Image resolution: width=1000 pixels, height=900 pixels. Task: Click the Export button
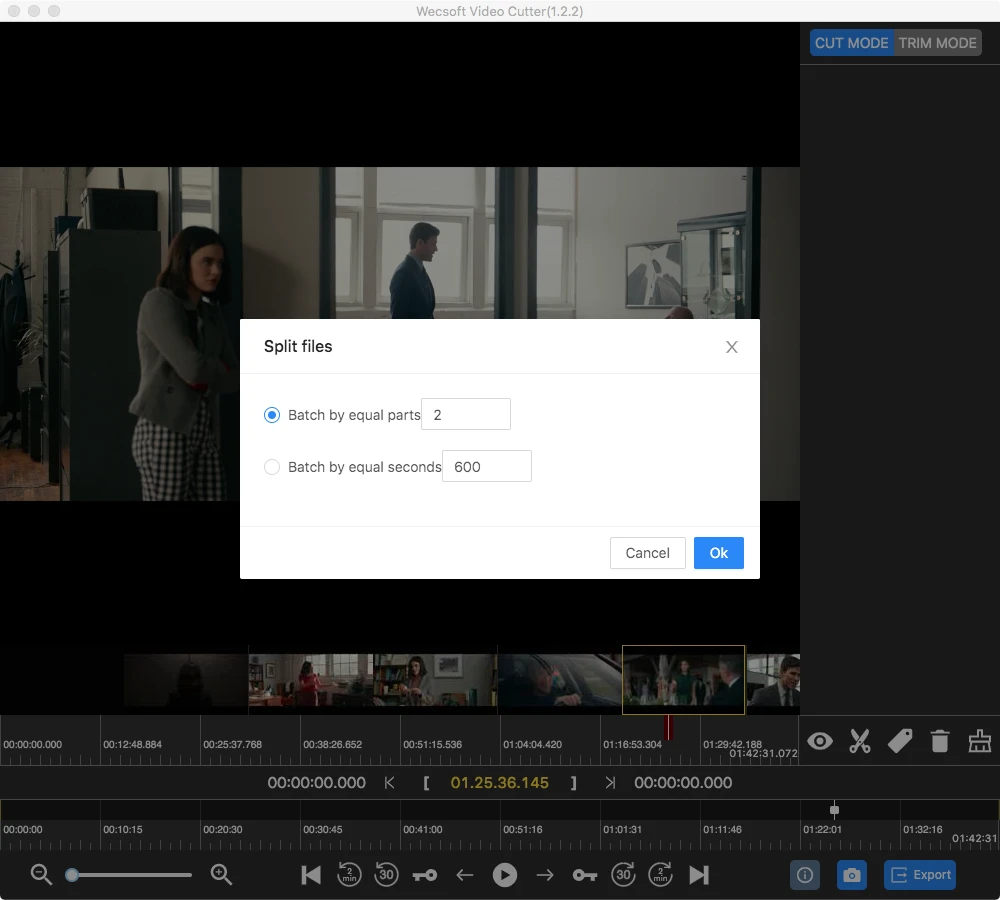[x=920, y=875]
